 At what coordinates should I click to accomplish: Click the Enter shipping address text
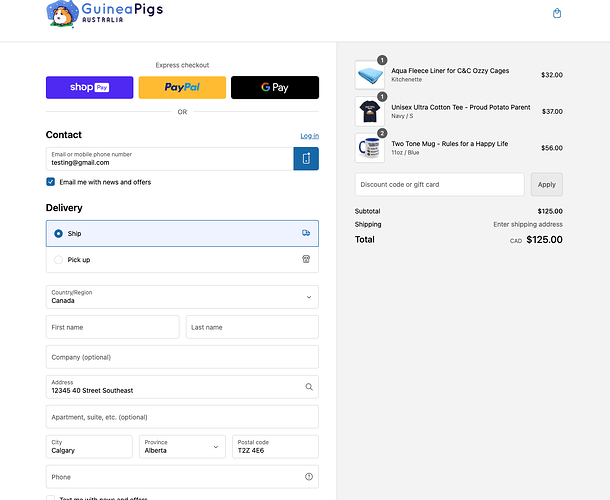[x=528, y=225]
